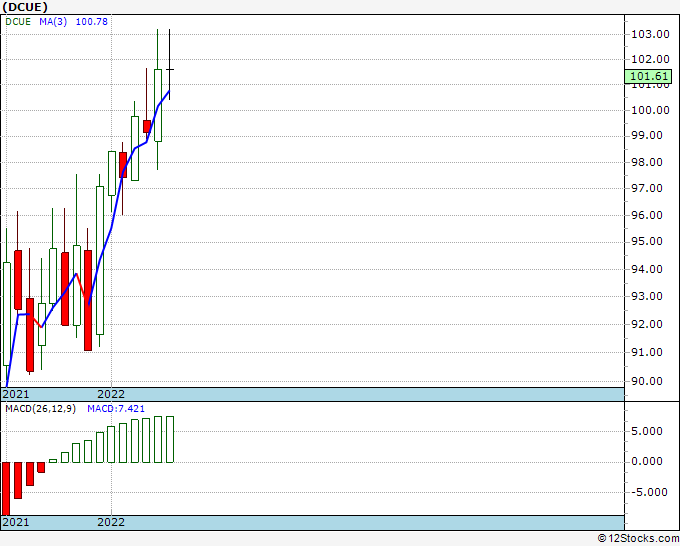680x546 pixels.
Task: Click the MACD:7.421 value readout
Action: [x=116, y=409]
